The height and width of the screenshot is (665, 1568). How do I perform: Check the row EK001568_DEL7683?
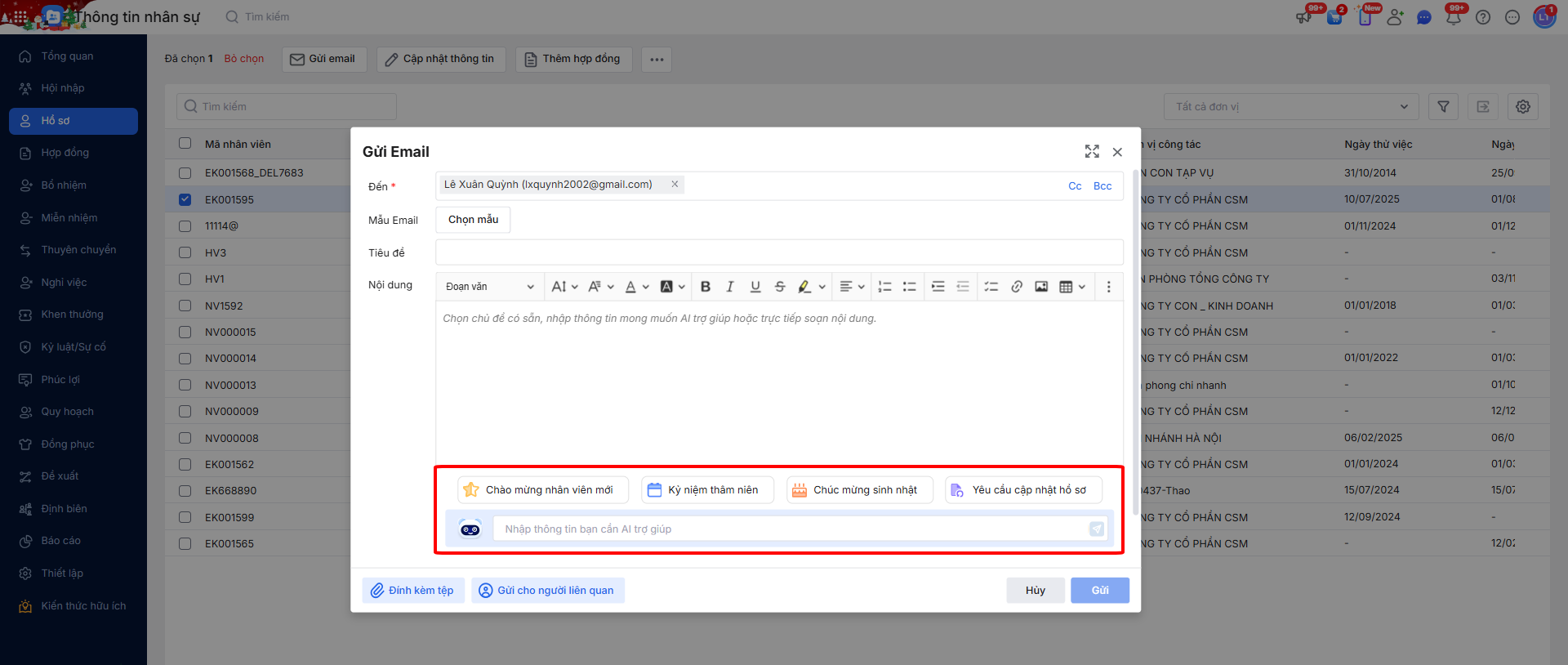click(185, 173)
